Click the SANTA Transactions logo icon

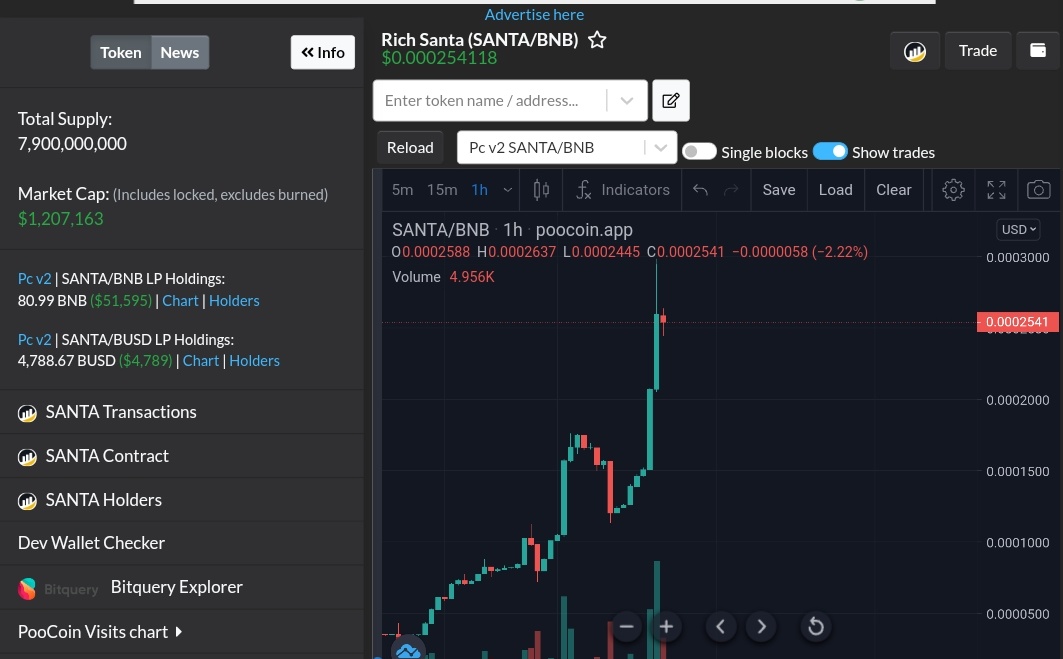point(27,413)
